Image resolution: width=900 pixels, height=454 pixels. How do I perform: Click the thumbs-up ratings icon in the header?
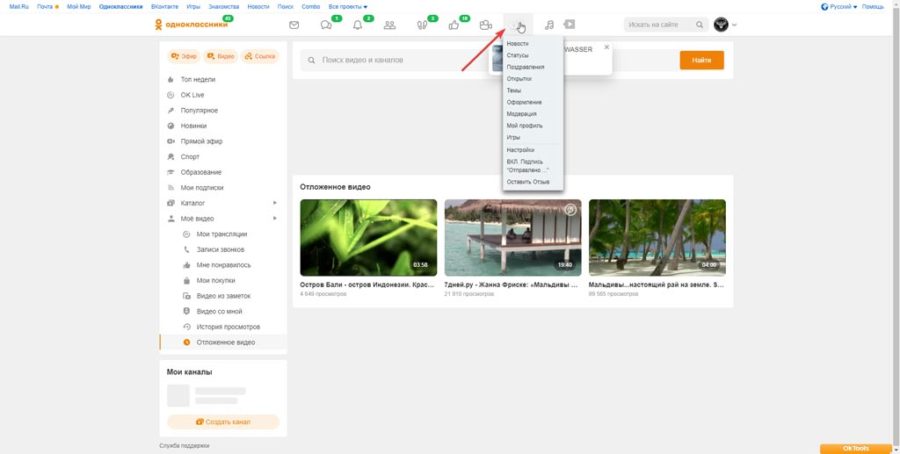click(x=453, y=25)
